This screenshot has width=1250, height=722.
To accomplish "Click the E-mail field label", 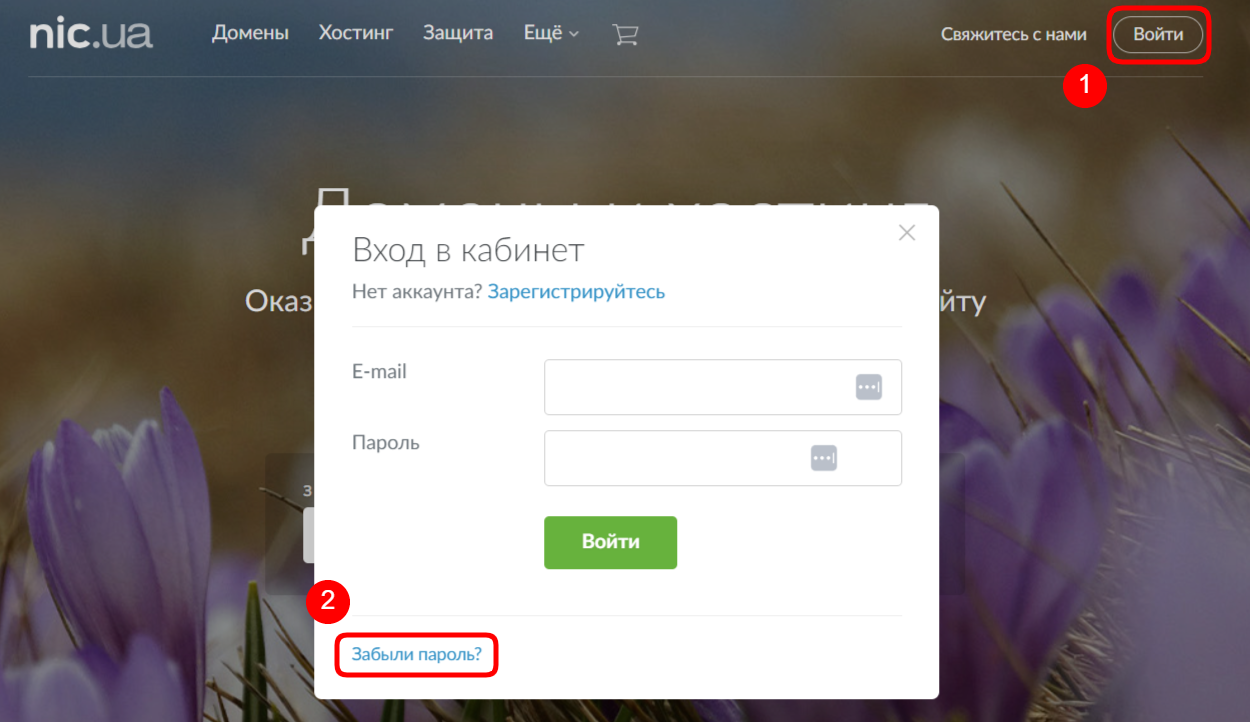I will (x=379, y=372).
